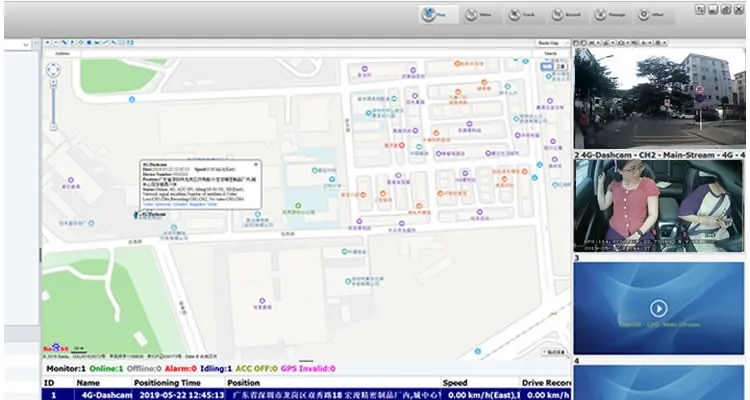
Task: Select the front road camera video pane
Action: click(658, 98)
